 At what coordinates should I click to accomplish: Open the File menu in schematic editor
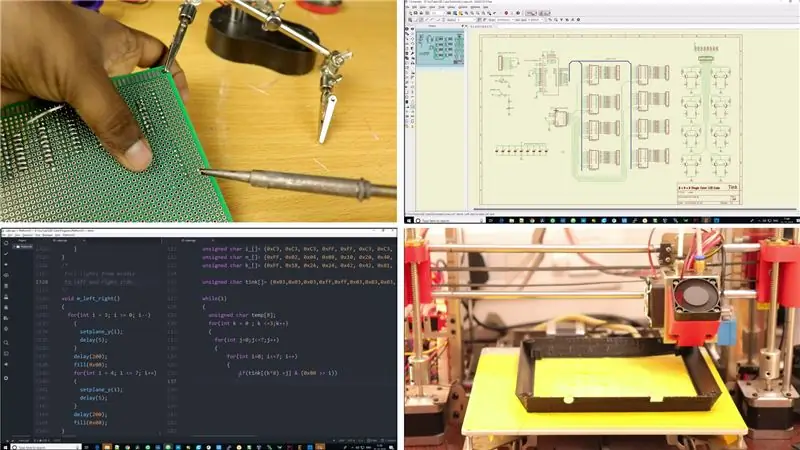coord(408,7)
